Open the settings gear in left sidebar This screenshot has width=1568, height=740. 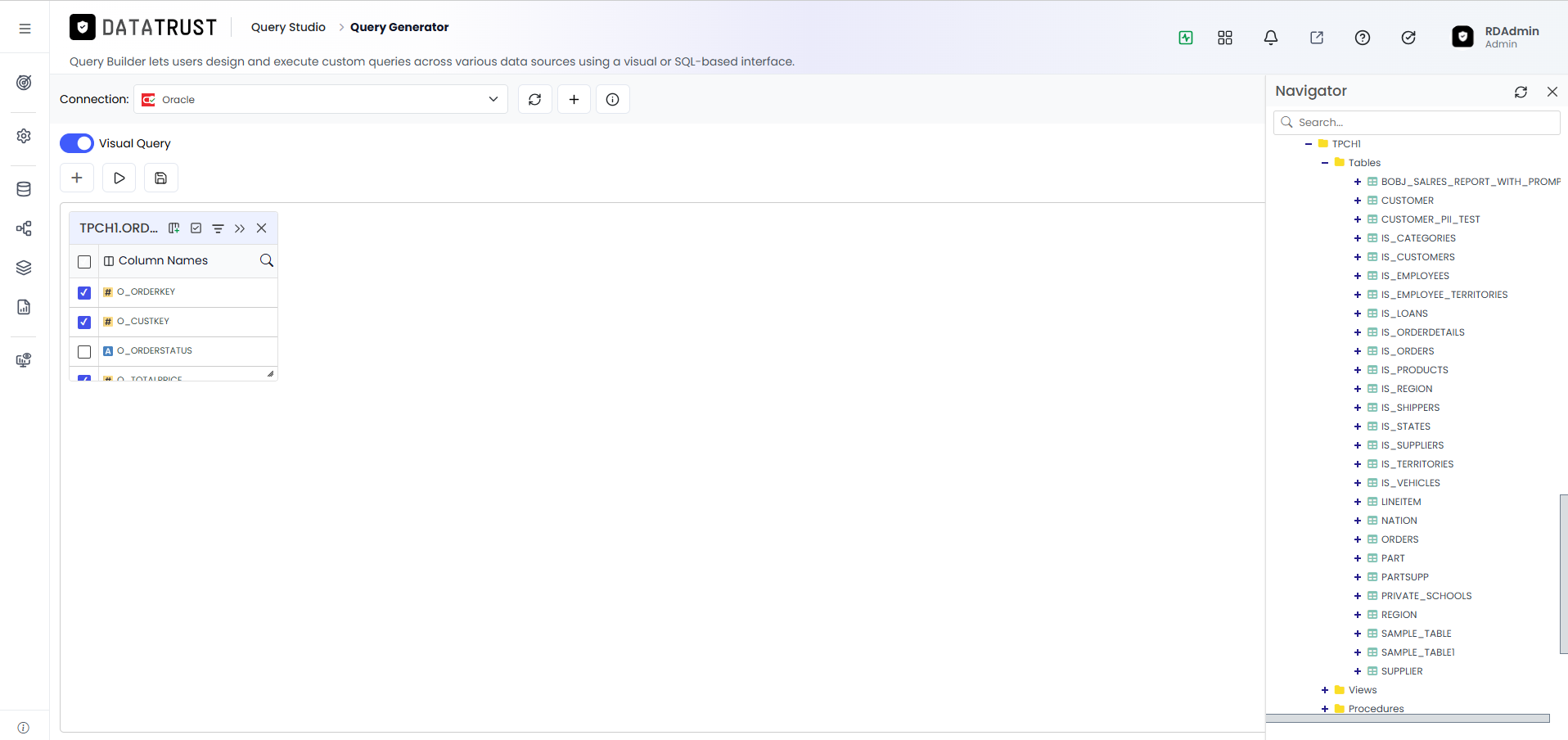pos(25,136)
